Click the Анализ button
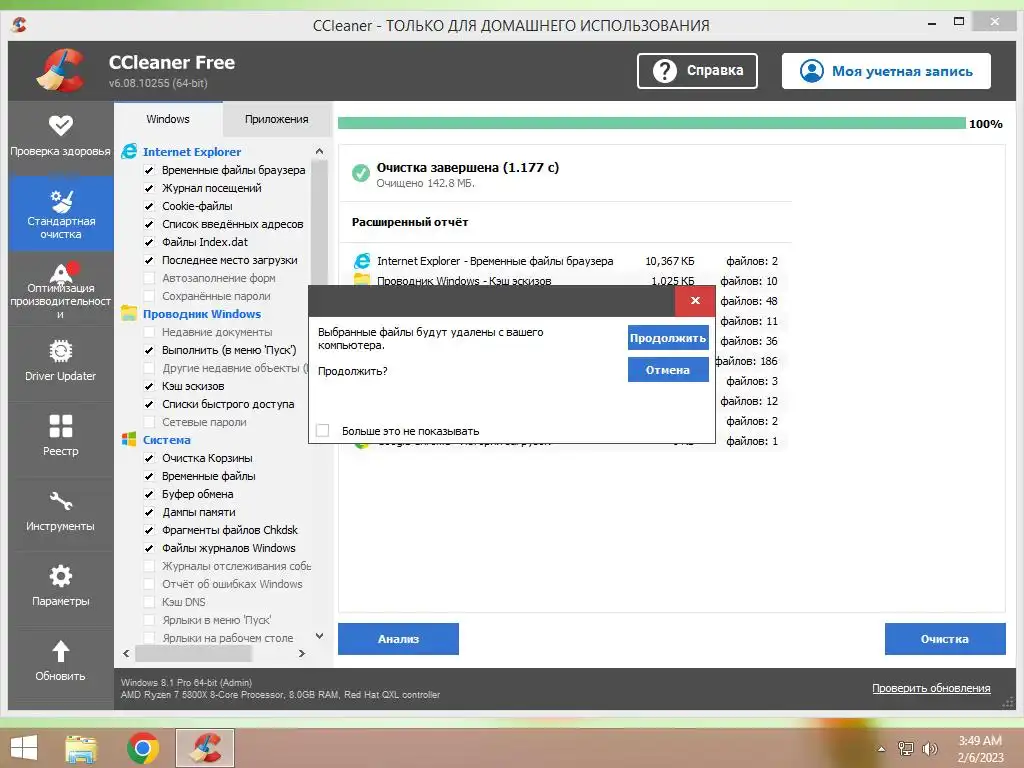The height and width of the screenshot is (768, 1024). pos(398,639)
